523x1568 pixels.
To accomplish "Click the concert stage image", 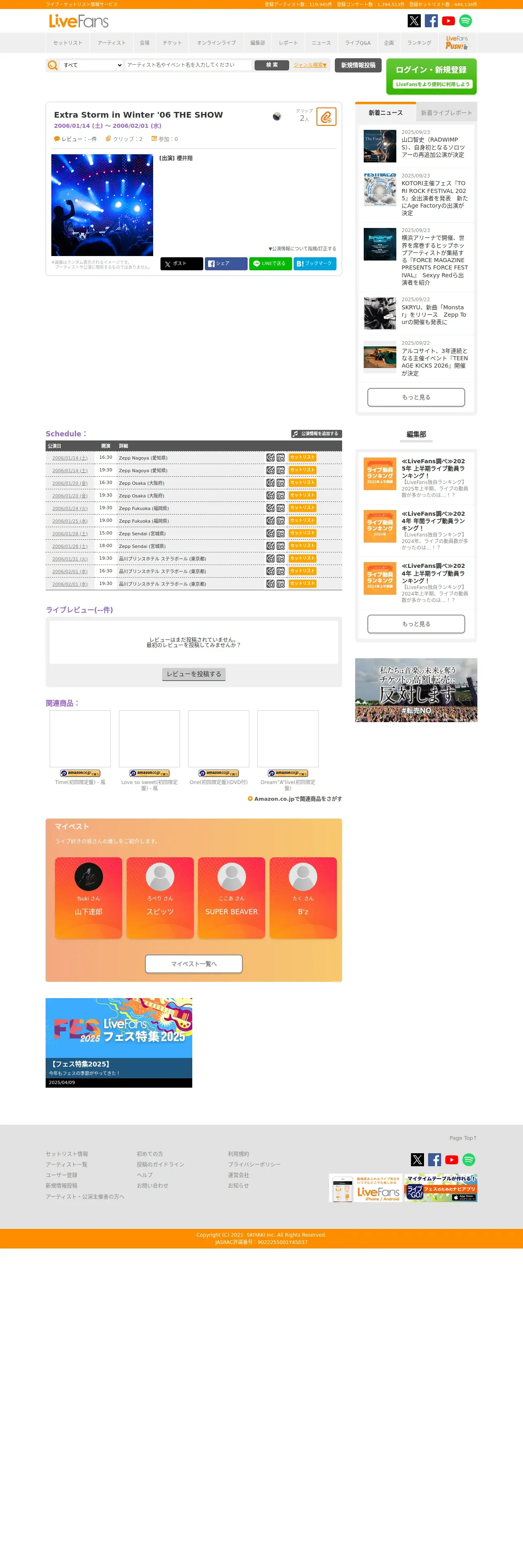I will coord(102,205).
